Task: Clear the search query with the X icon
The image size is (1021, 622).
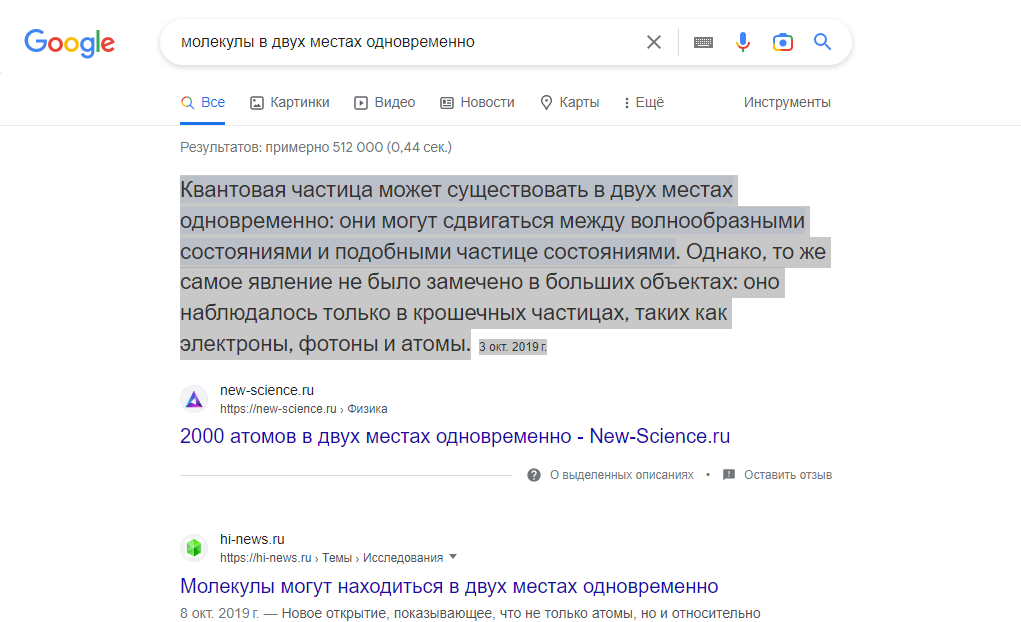Action: (654, 42)
